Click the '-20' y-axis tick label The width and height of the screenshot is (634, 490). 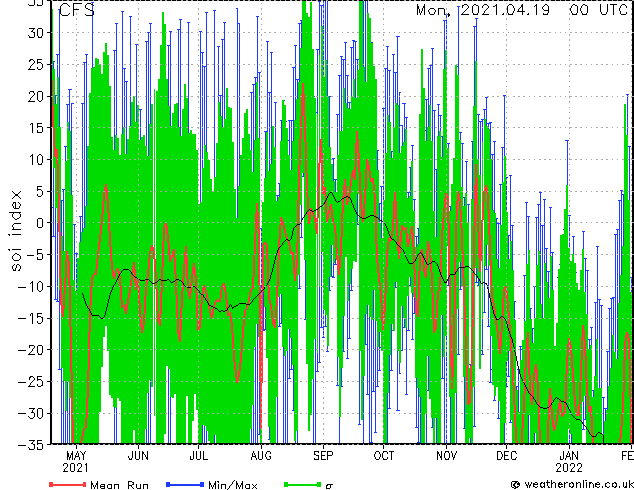(x=31, y=350)
